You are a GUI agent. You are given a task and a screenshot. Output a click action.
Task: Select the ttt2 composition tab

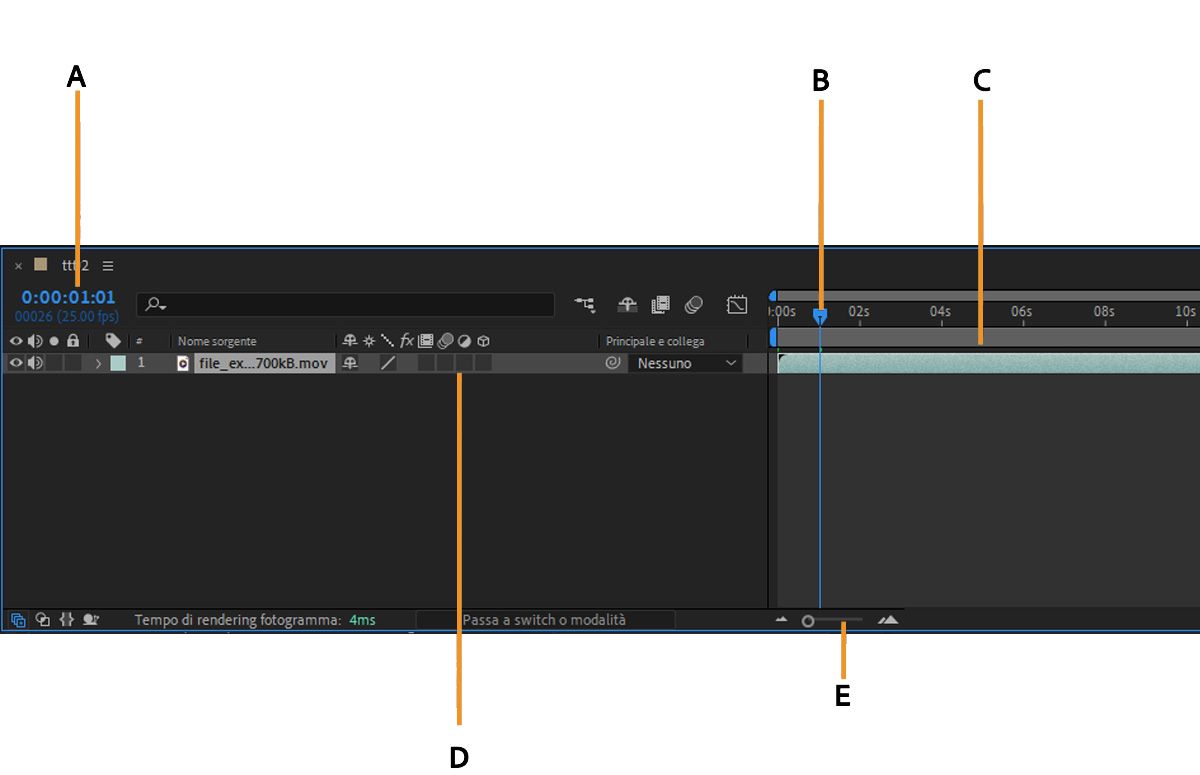pos(76,265)
